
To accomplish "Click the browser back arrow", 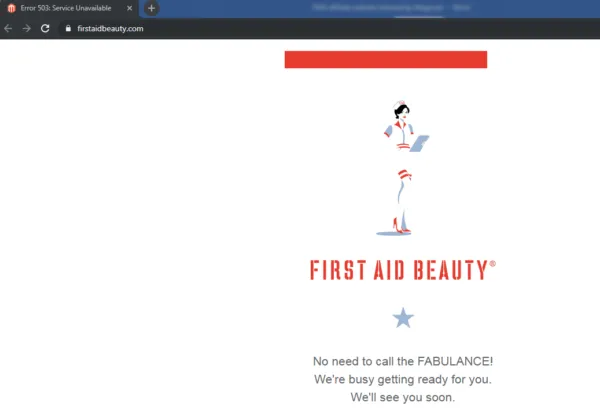I will [8, 28].
